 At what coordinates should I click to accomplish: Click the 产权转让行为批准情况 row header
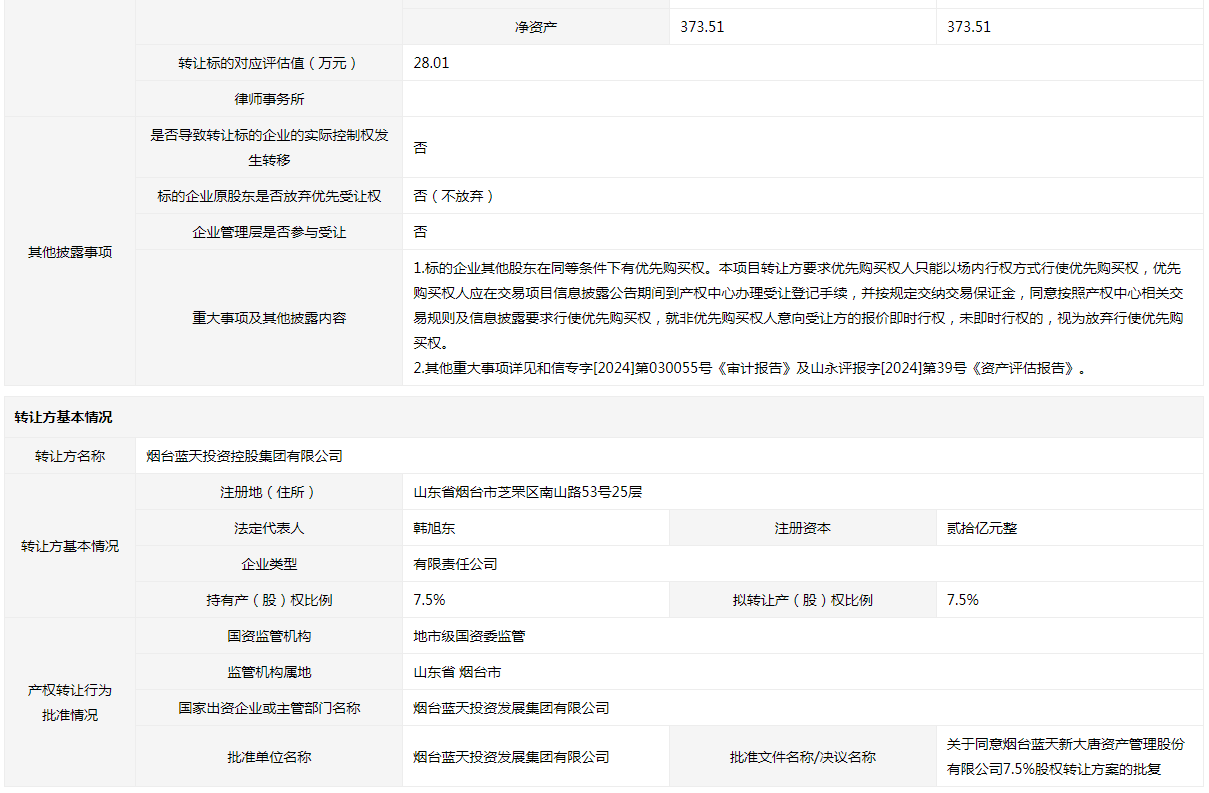(70, 703)
